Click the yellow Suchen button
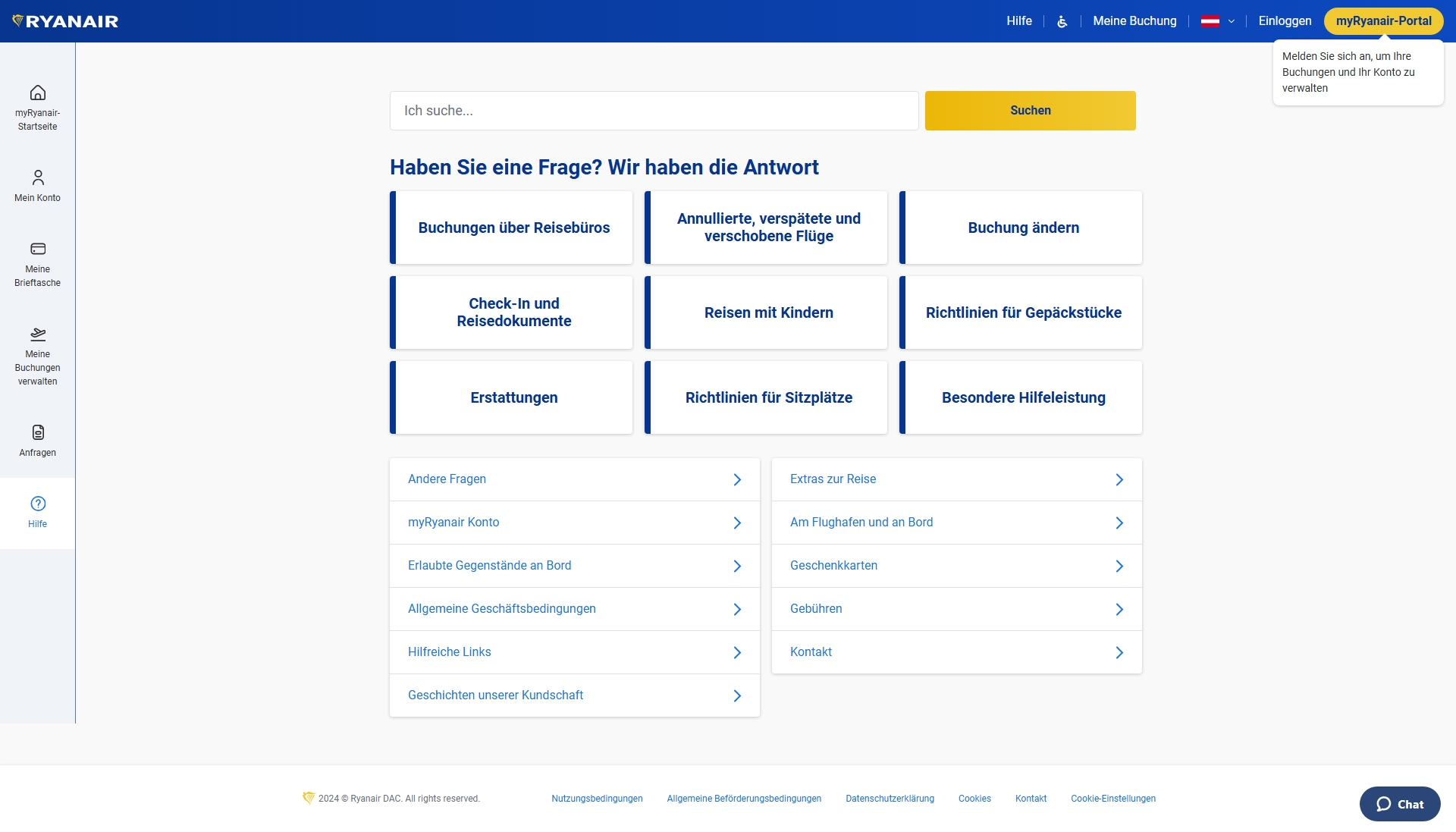This screenshot has width=1456, height=832. click(x=1031, y=111)
